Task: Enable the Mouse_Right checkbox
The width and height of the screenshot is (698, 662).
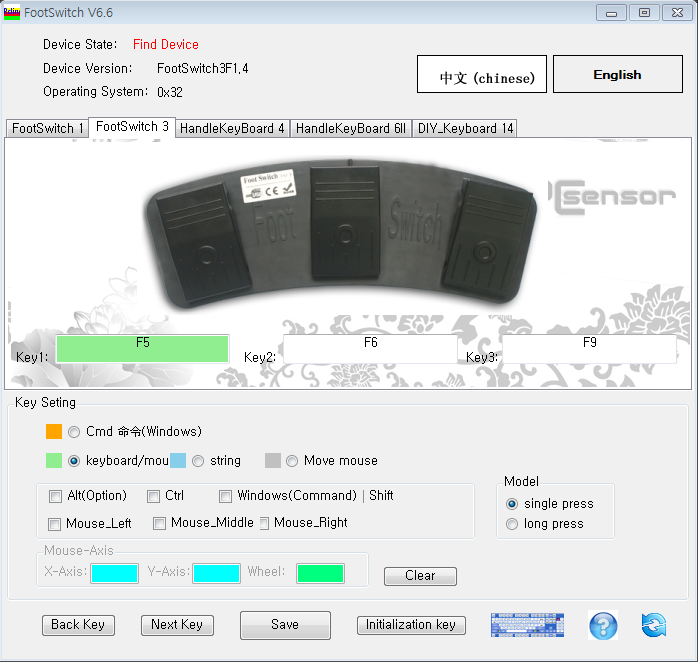Action: pyautogui.click(x=264, y=523)
